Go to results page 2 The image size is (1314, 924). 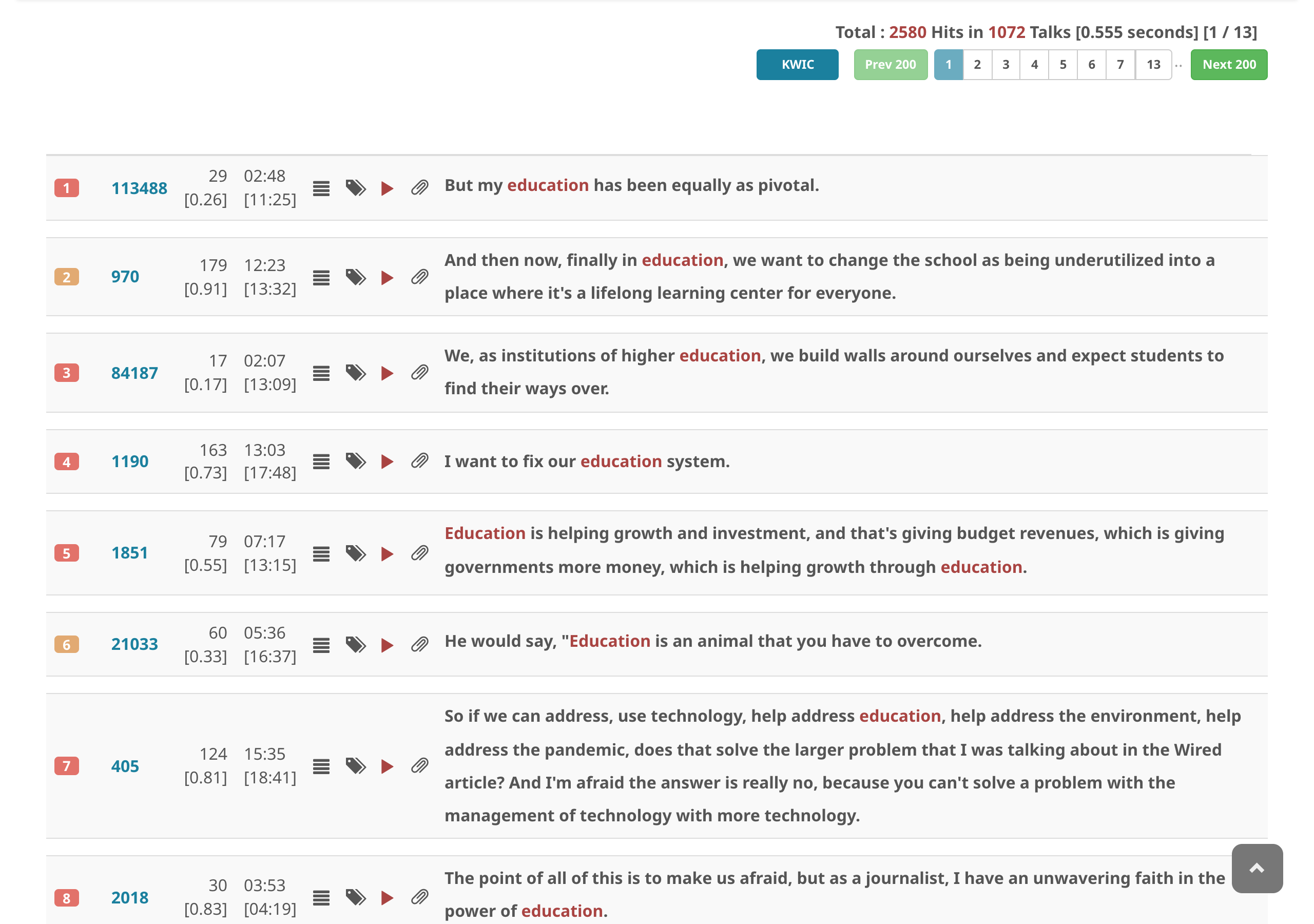click(x=977, y=65)
